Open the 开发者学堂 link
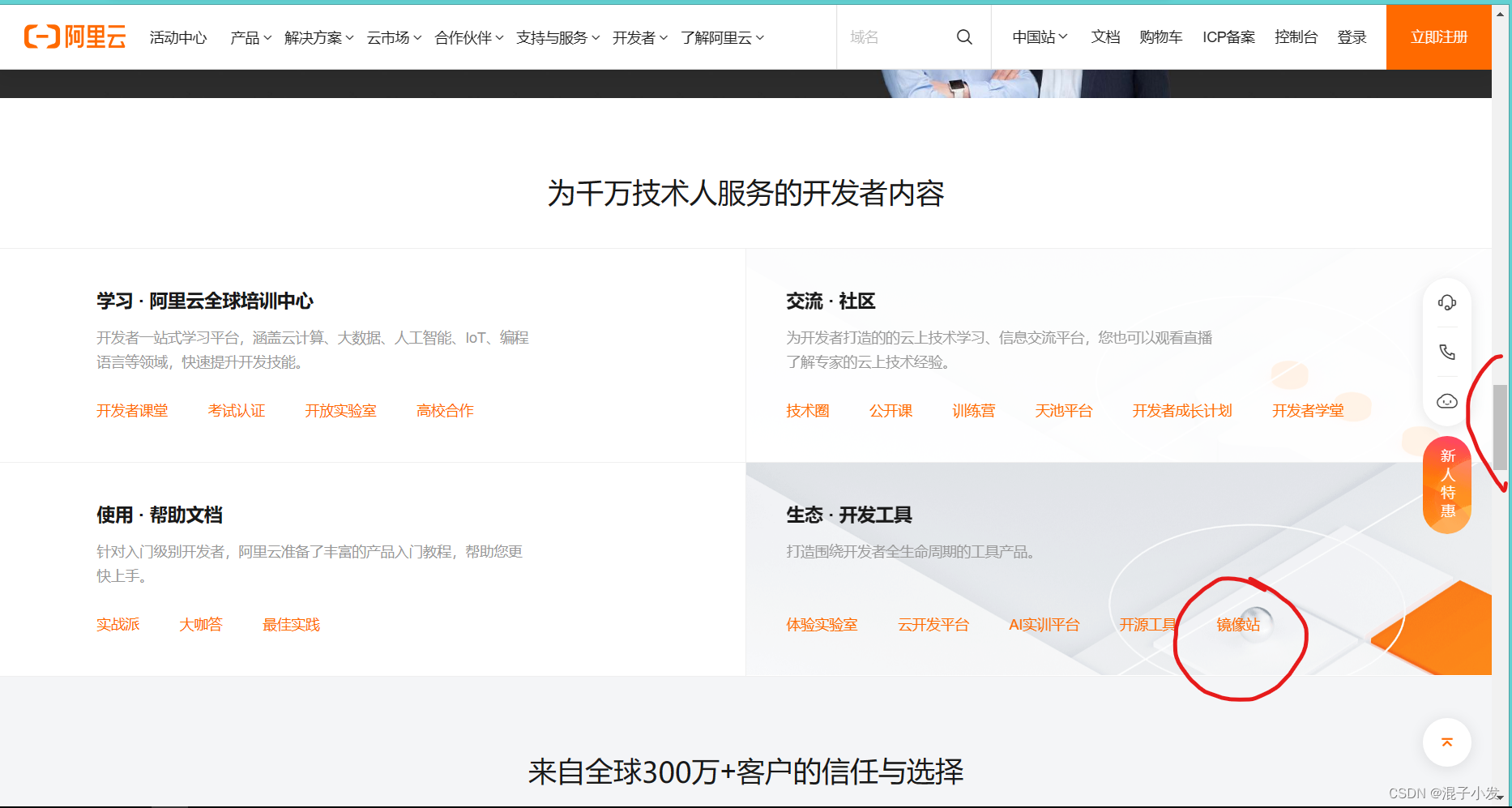Image resolution: width=1512 pixels, height=808 pixels. click(x=1308, y=411)
